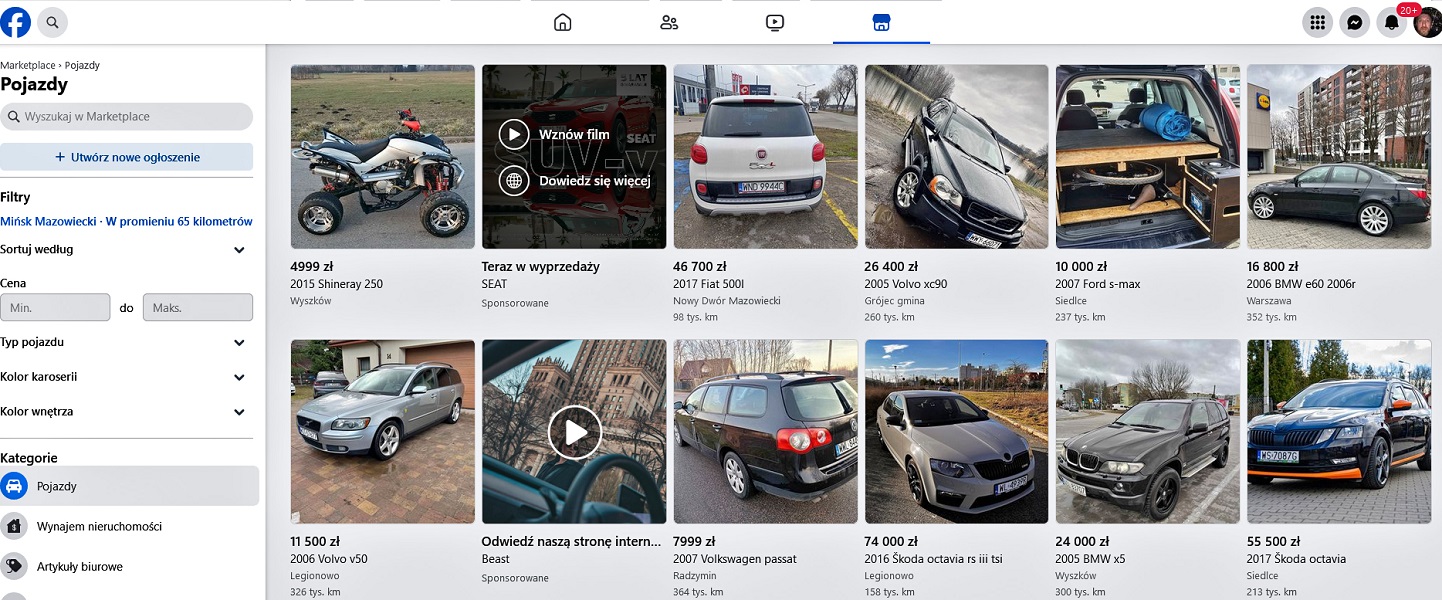Click the 2006 BMW e60 2006r title
Viewport: 1442px width, 600px height.
[x=1301, y=284]
